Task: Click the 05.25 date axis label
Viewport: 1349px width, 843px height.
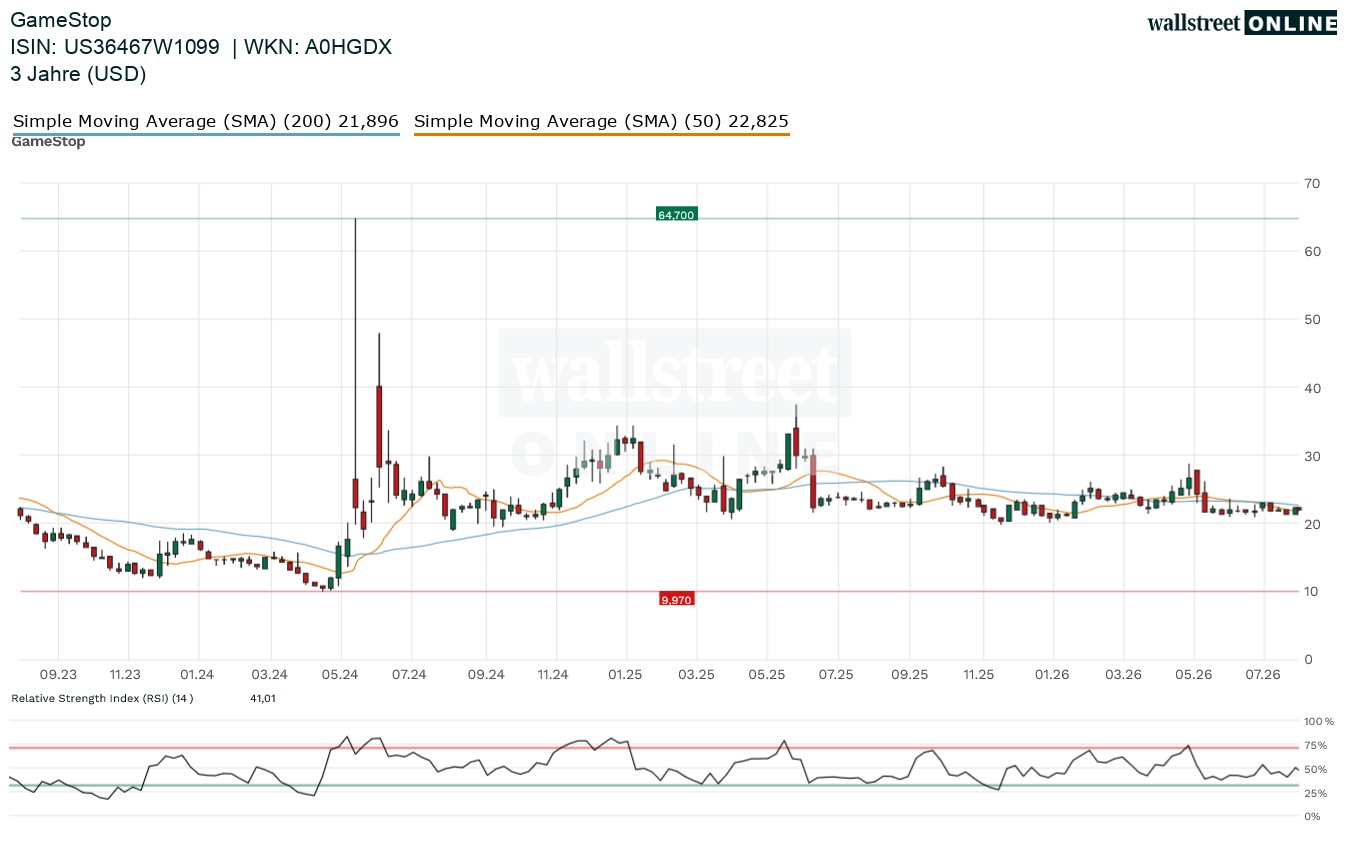Action: click(x=765, y=675)
